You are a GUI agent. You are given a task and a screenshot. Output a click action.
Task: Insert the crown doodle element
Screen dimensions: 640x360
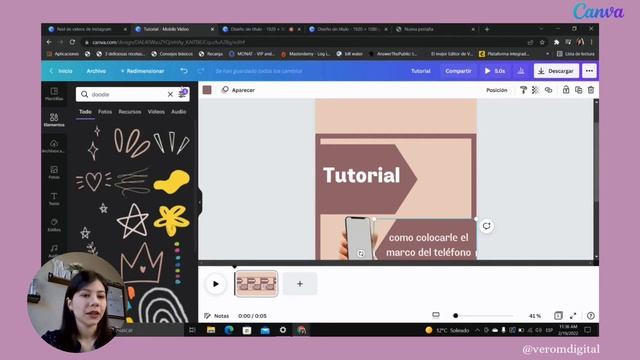(x=142, y=263)
